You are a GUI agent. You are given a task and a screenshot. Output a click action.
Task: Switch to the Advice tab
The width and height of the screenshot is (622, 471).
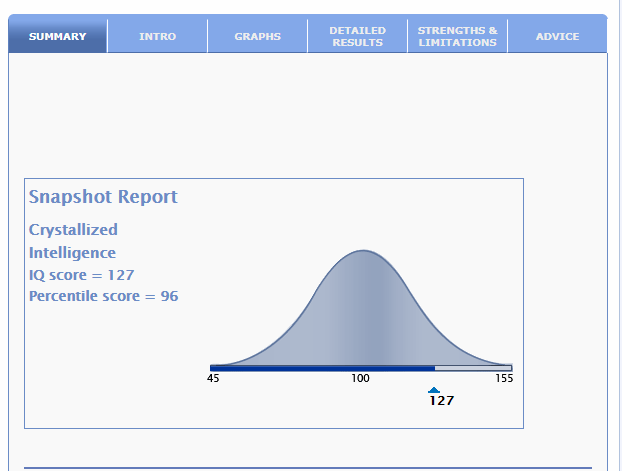[557, 37]
